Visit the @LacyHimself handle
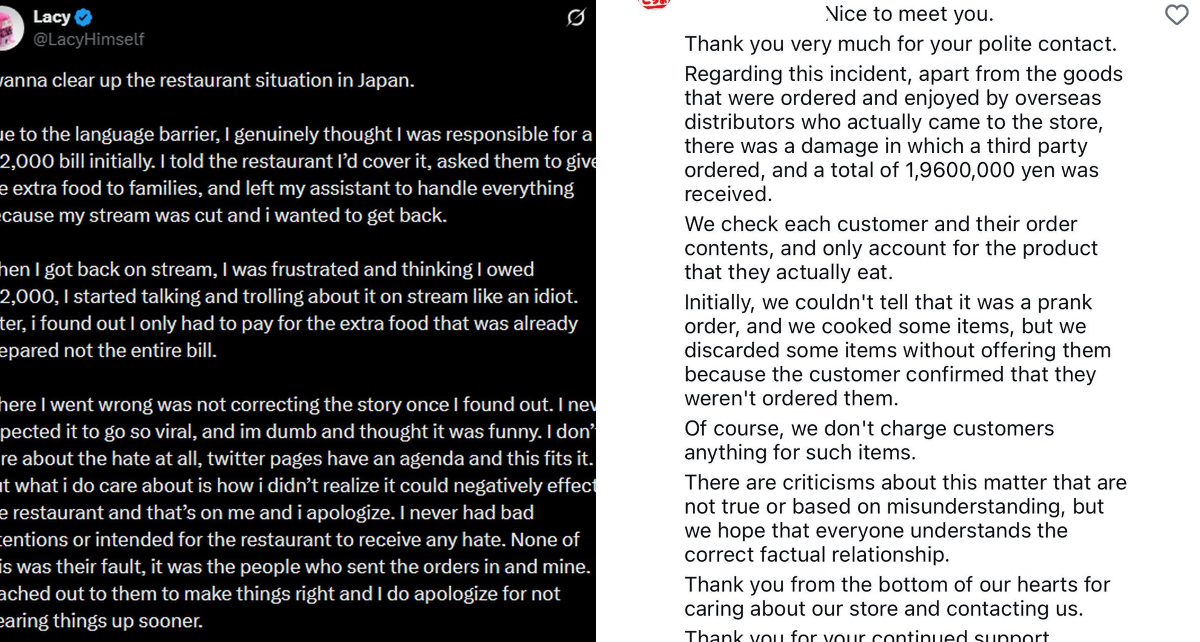Image resolution: width=1200 pixels, height=642 pixels. 88,39
